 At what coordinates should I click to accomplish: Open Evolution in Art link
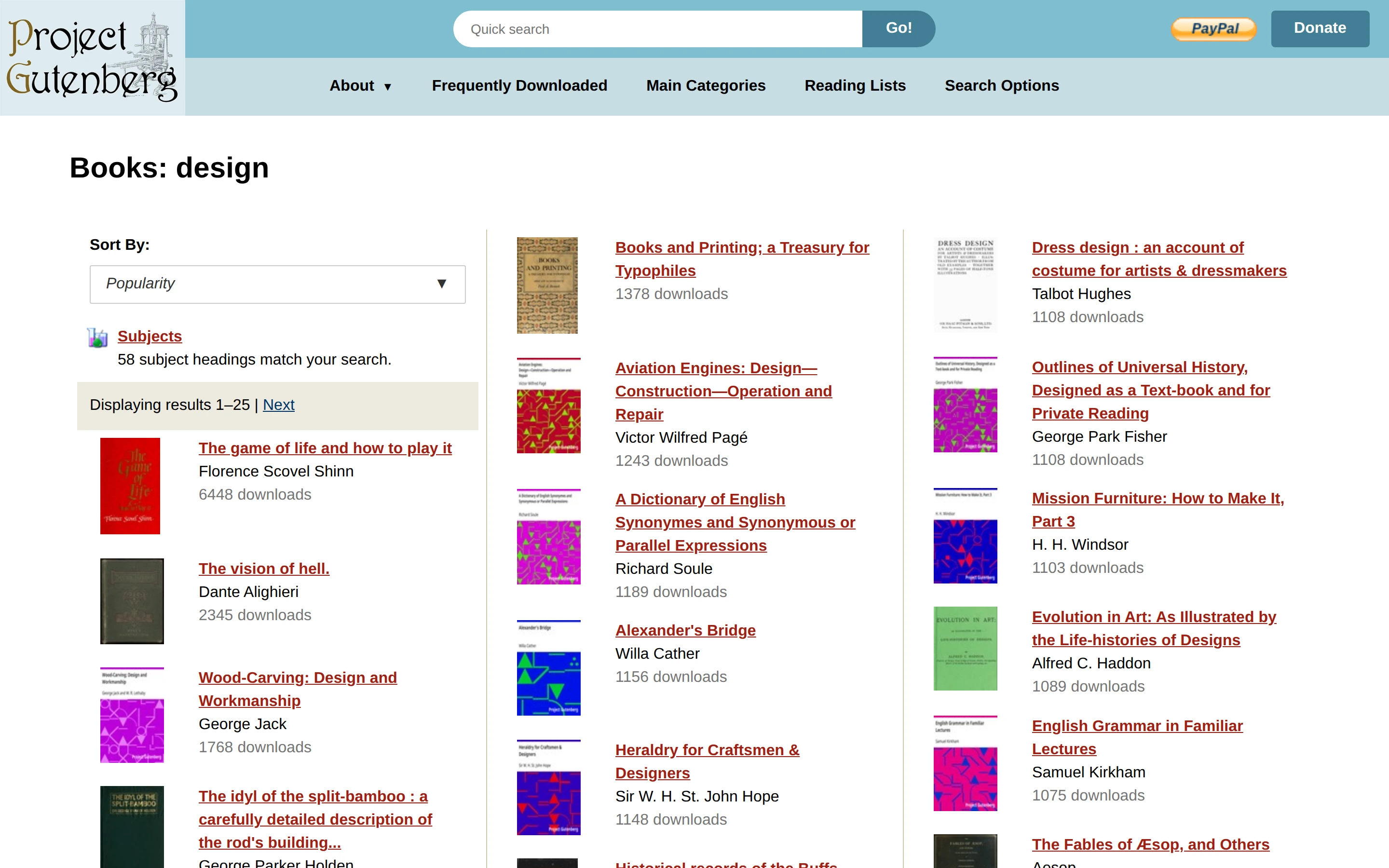(1154, 628)
